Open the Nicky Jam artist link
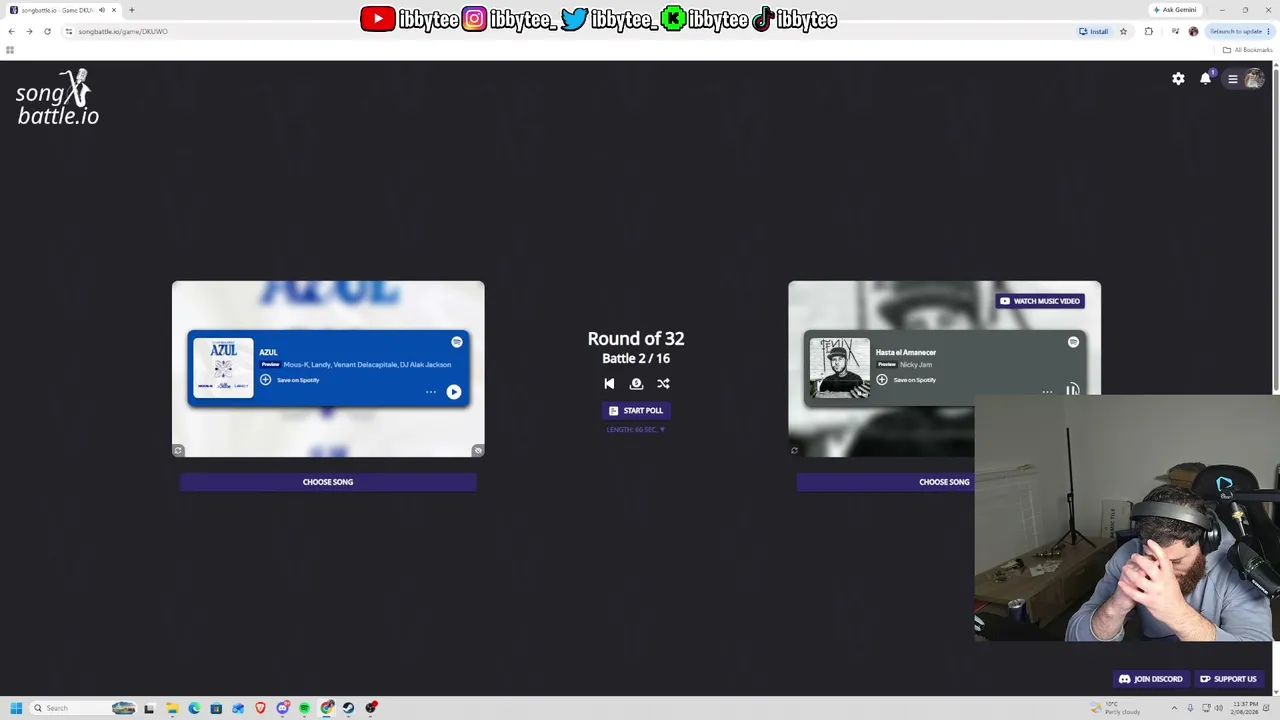Image resolution: width=1280 pixels, height=720 pixels. [916, 365]
